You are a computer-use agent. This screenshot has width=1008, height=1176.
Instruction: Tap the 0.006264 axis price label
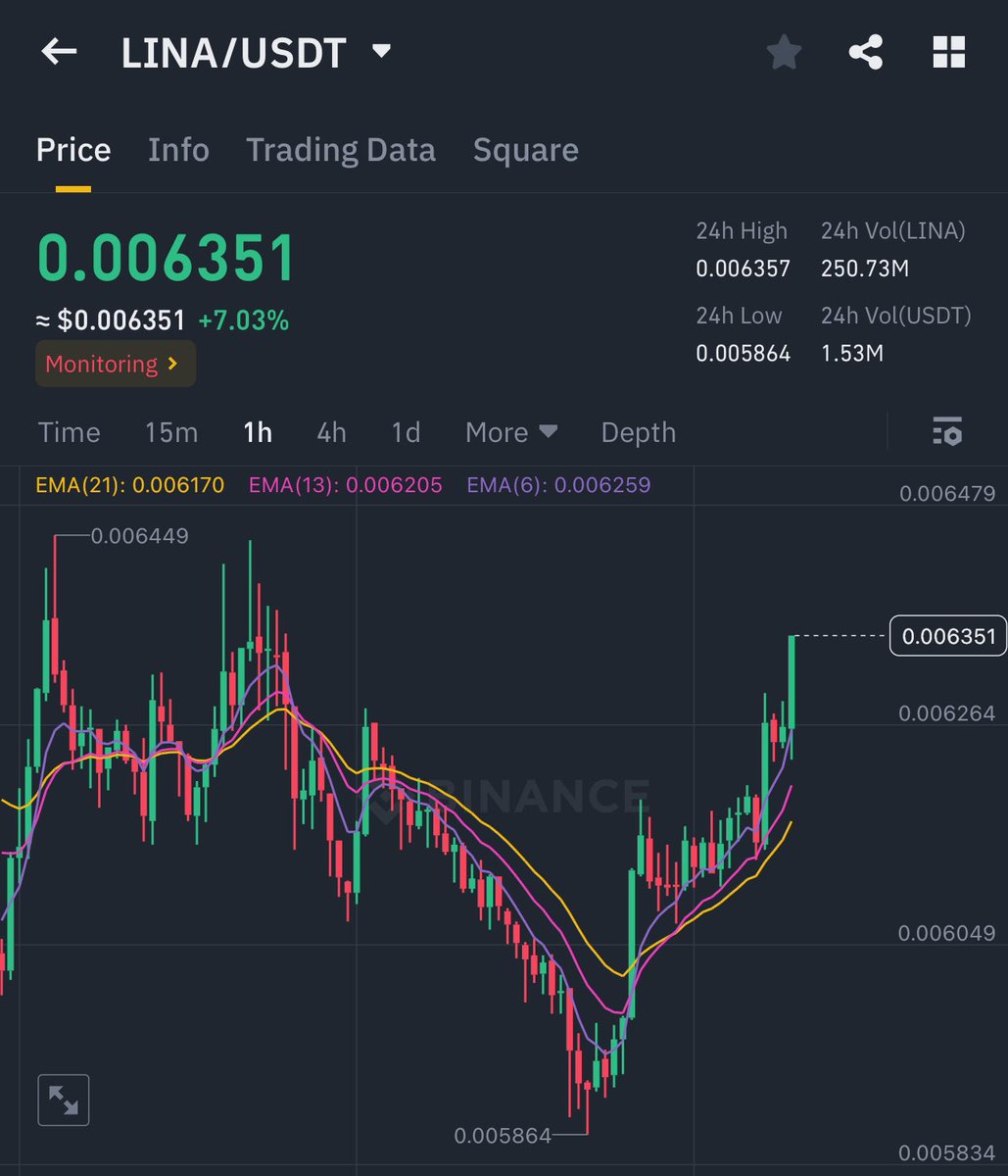(947, 713)
